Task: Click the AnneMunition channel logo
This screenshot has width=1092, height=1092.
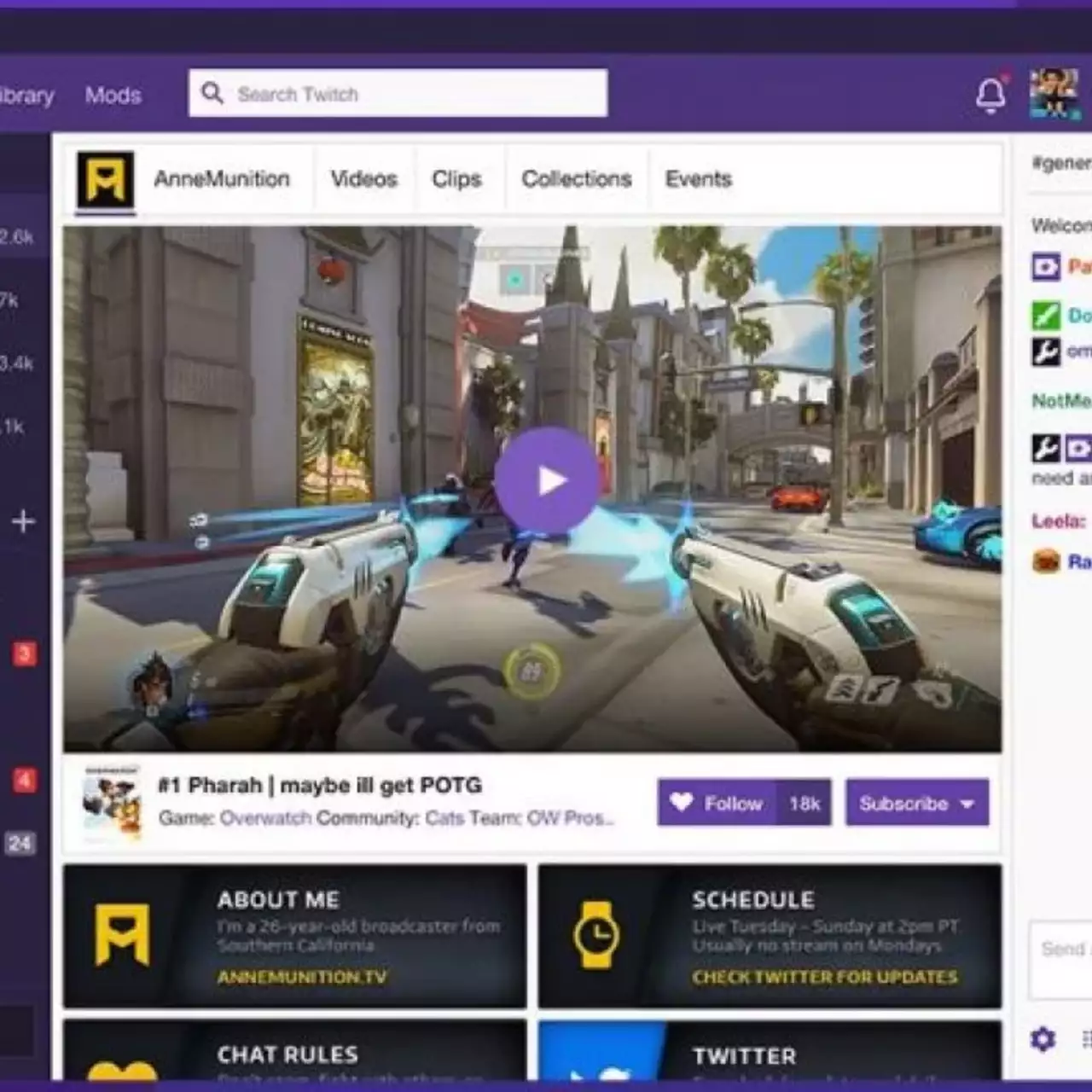Action: click(x=105, y=179)
